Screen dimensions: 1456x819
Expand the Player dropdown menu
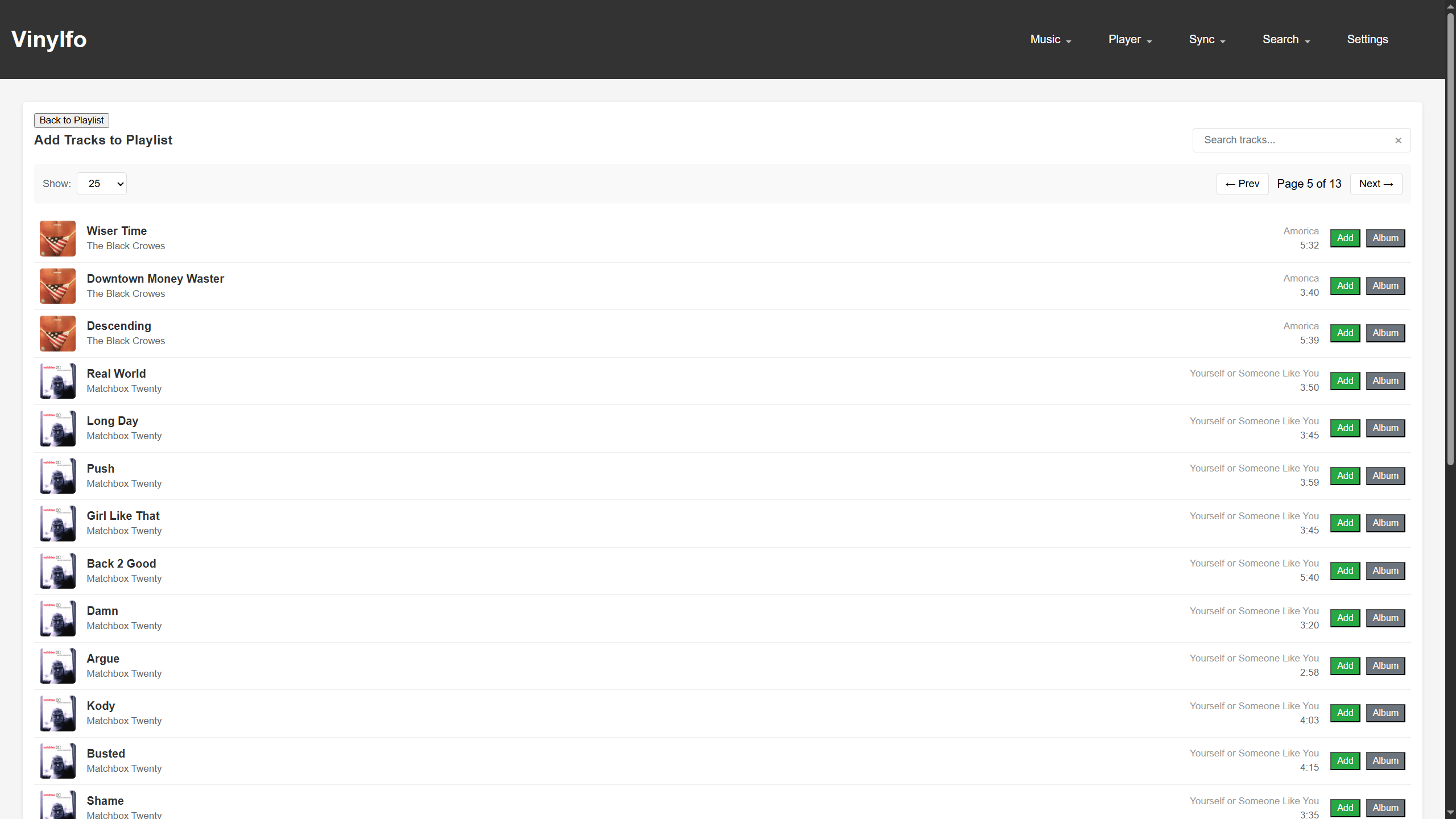(x=1130, y=39)
